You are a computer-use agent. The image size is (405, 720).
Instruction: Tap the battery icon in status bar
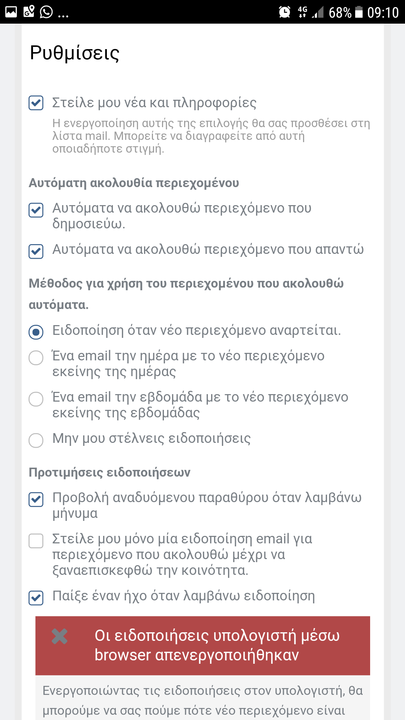tap(359, 12)
